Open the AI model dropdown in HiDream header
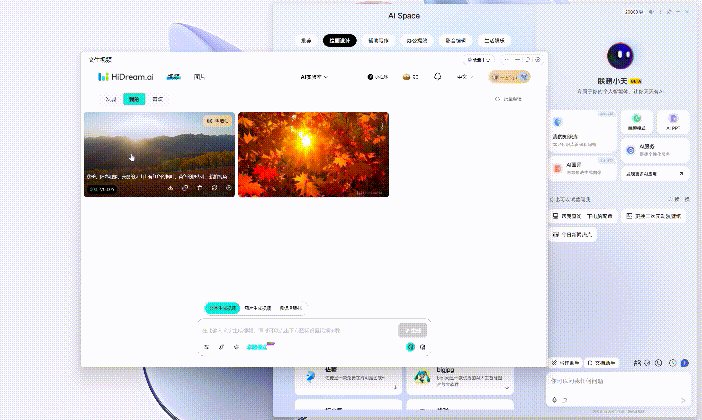Image resolution: width=702 pixels, height=420 pixels. tap(314, 77)
